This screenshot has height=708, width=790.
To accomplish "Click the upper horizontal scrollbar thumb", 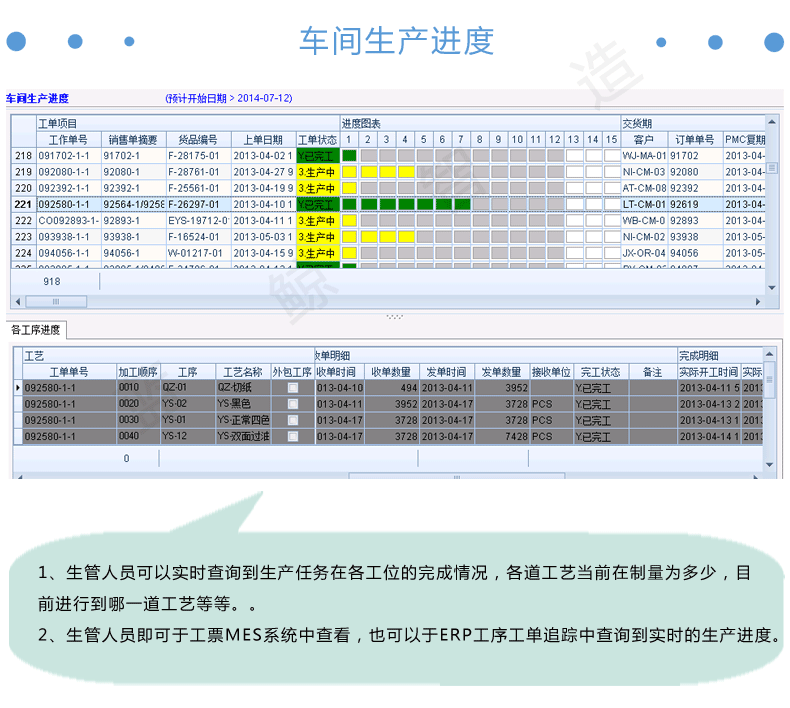I will pyautogui.click(x=56, y=302).
